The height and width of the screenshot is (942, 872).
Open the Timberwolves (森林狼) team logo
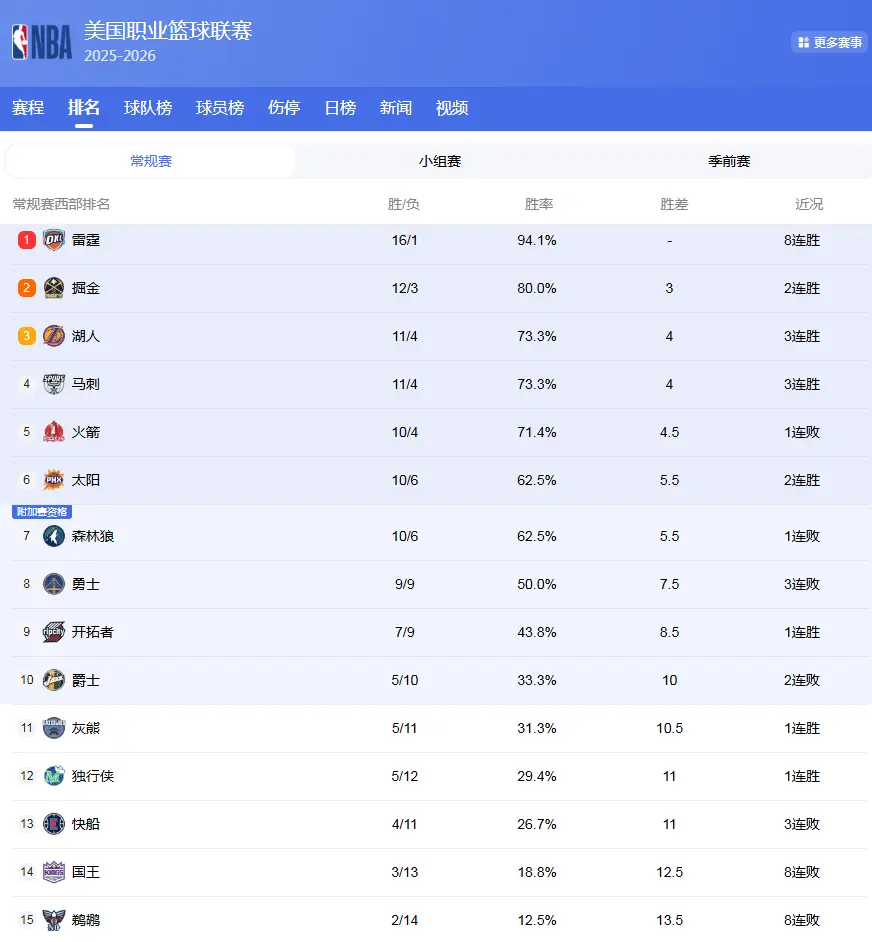coord(54,536)
